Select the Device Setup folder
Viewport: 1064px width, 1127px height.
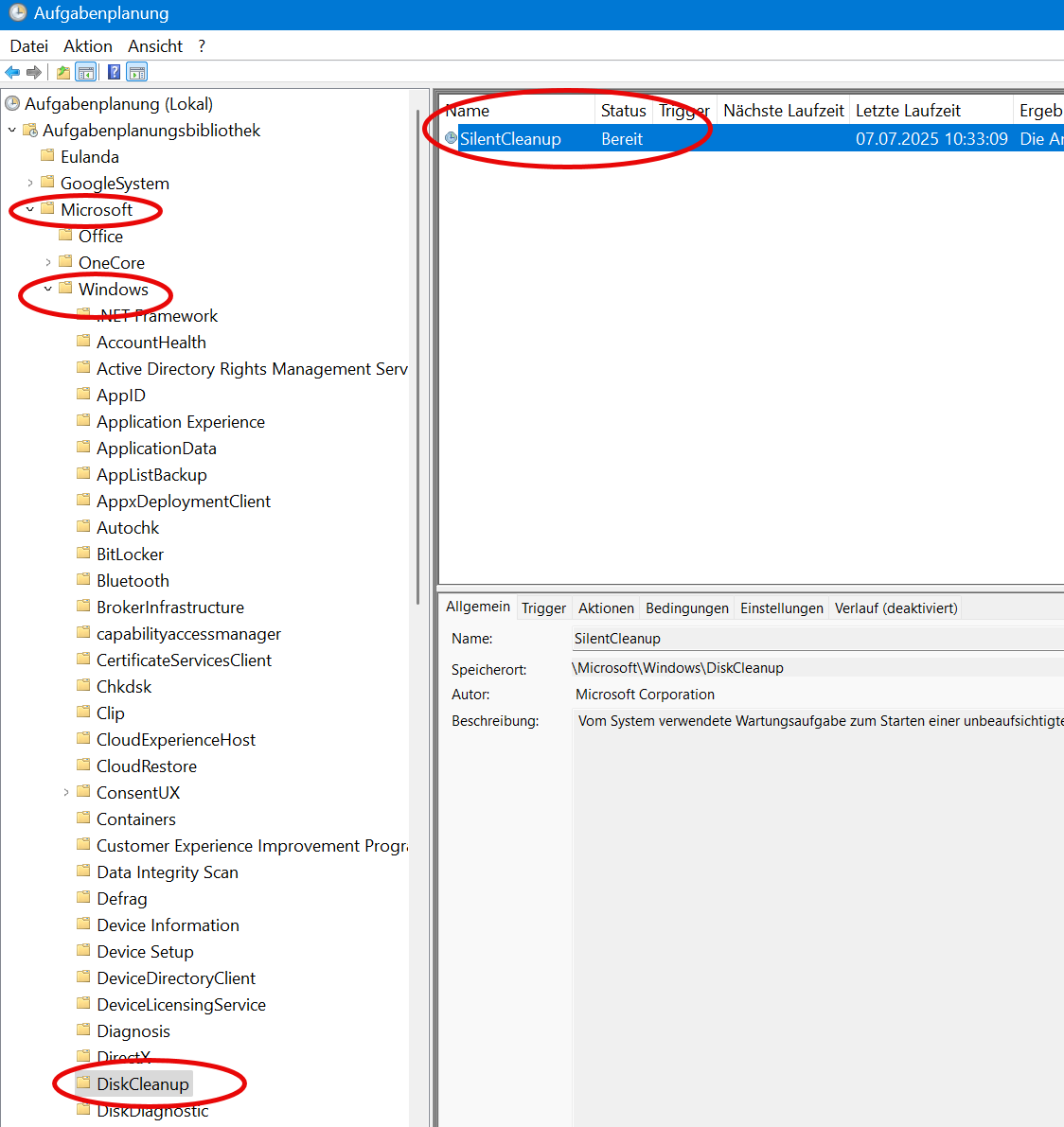(145, 952)
